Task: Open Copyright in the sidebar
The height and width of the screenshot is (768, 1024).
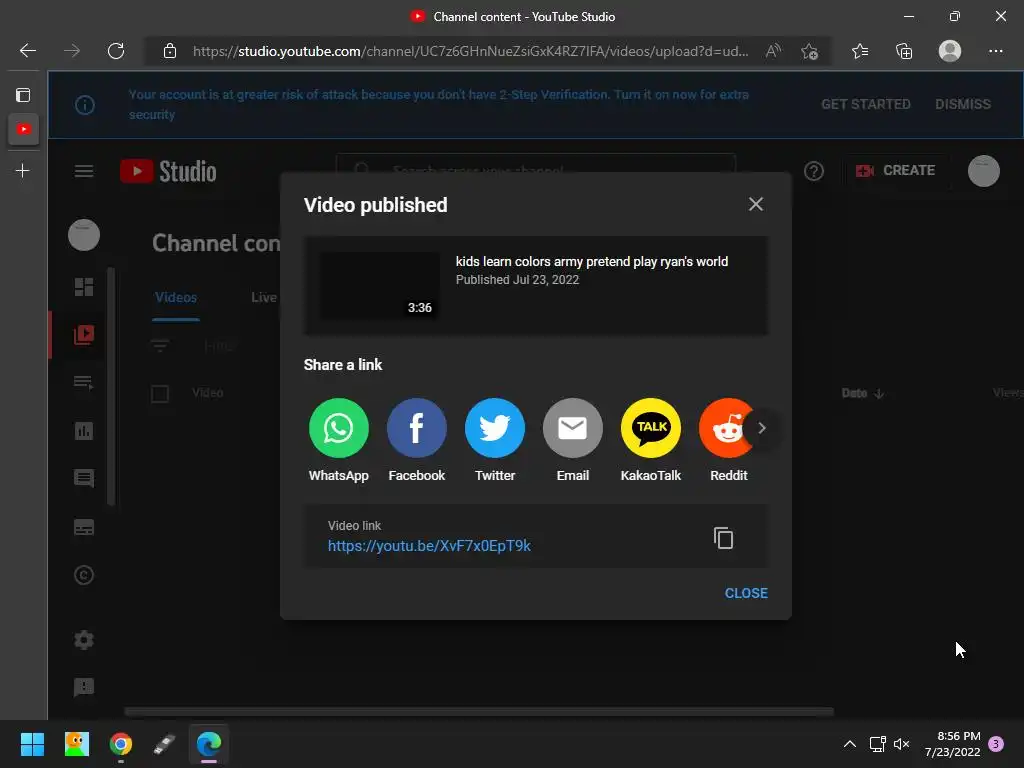Action: tap(84, 575)
